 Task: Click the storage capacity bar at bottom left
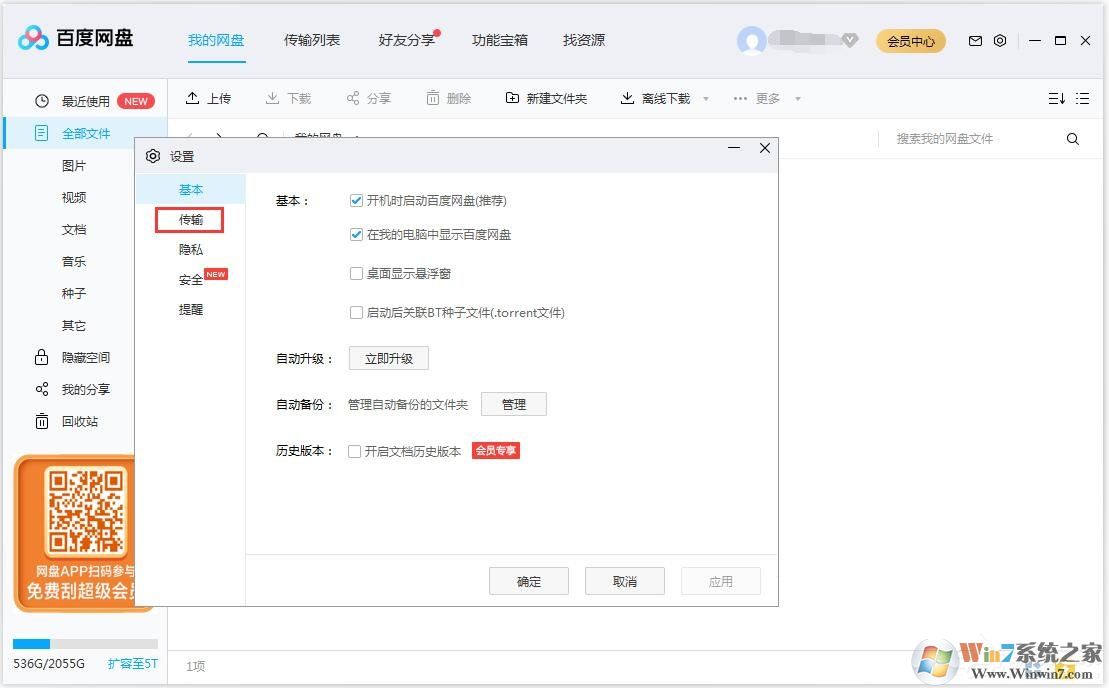coord(80,643)
